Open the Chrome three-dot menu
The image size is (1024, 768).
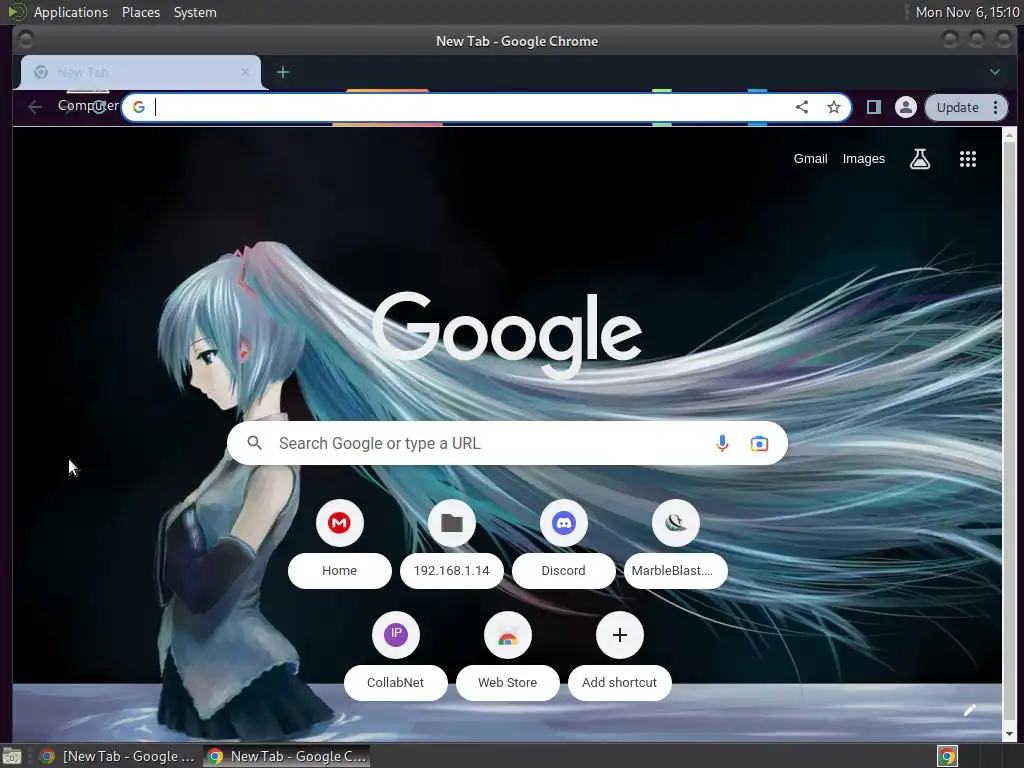click(995, 107)
